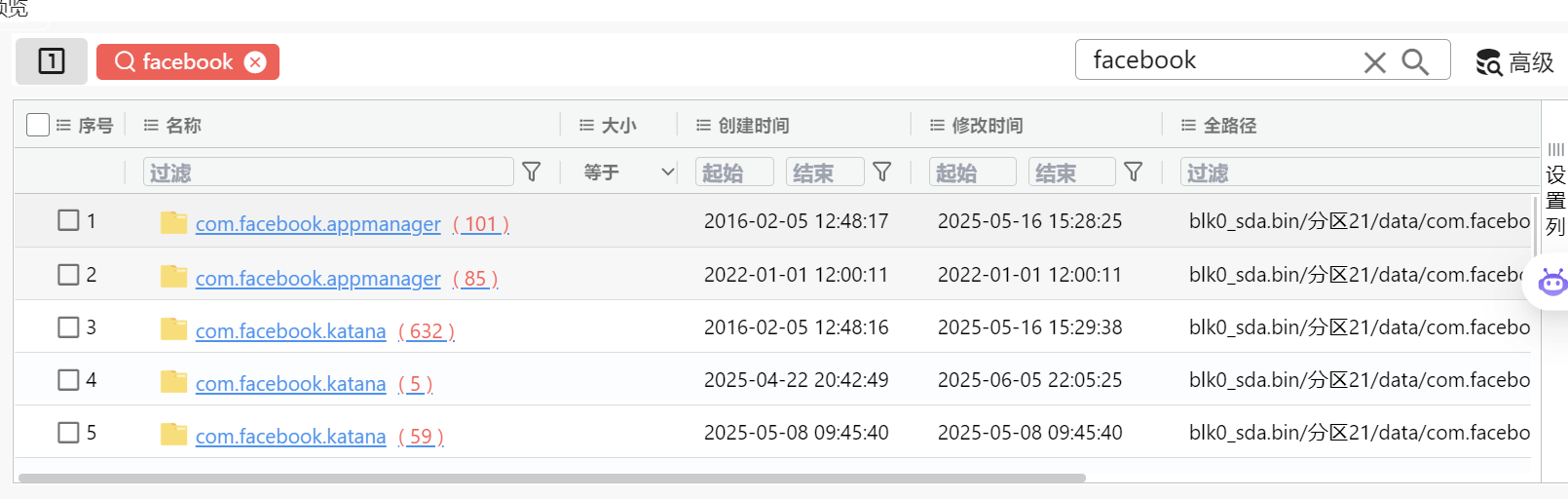This screenshot has width=1568, height=499.
Task: Click the (632) item count link
Action: pyautogui.click(x=427, y=331)
